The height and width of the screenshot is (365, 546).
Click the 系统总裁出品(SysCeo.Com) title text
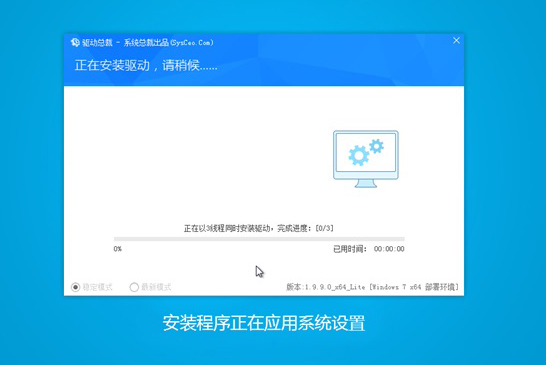coord(169,42)
